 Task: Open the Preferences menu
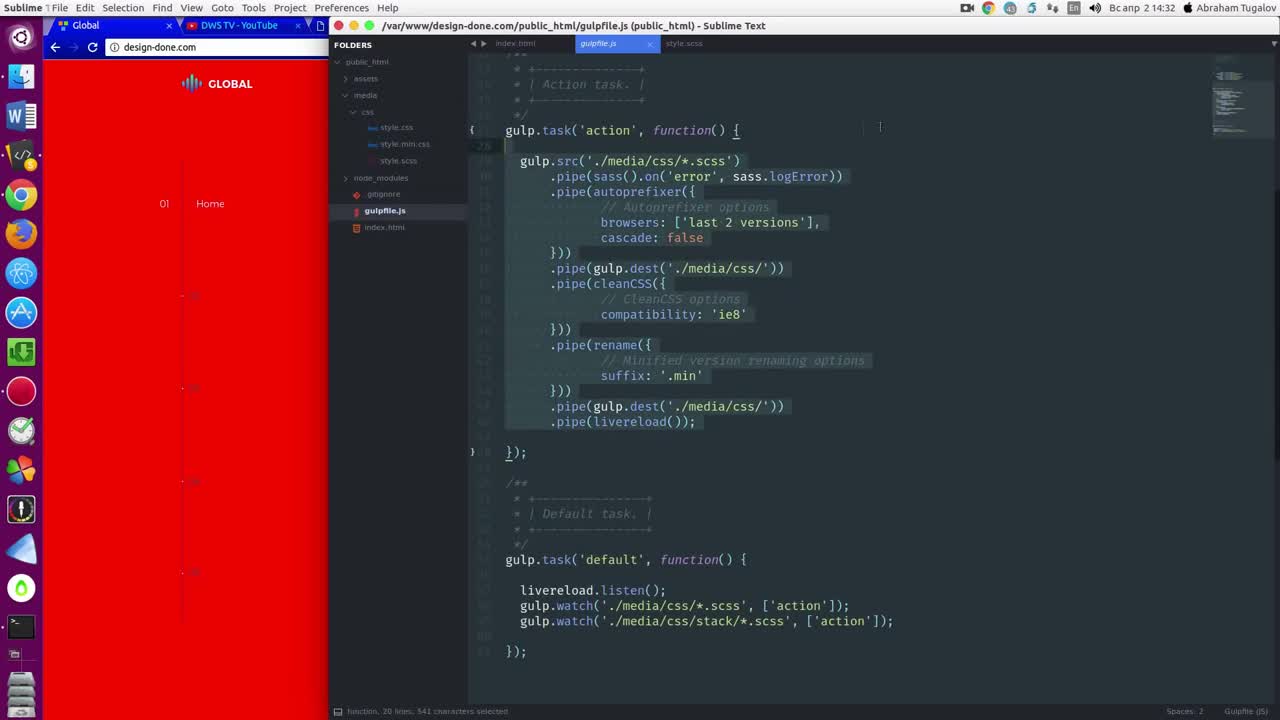(x=341, y=8)
